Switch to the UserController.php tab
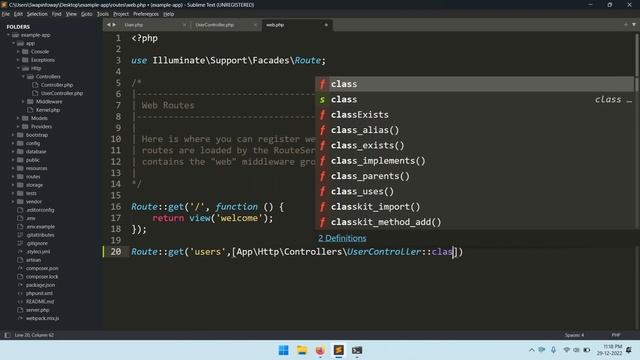Screen dimensions: 640x360 click(215, 25)
